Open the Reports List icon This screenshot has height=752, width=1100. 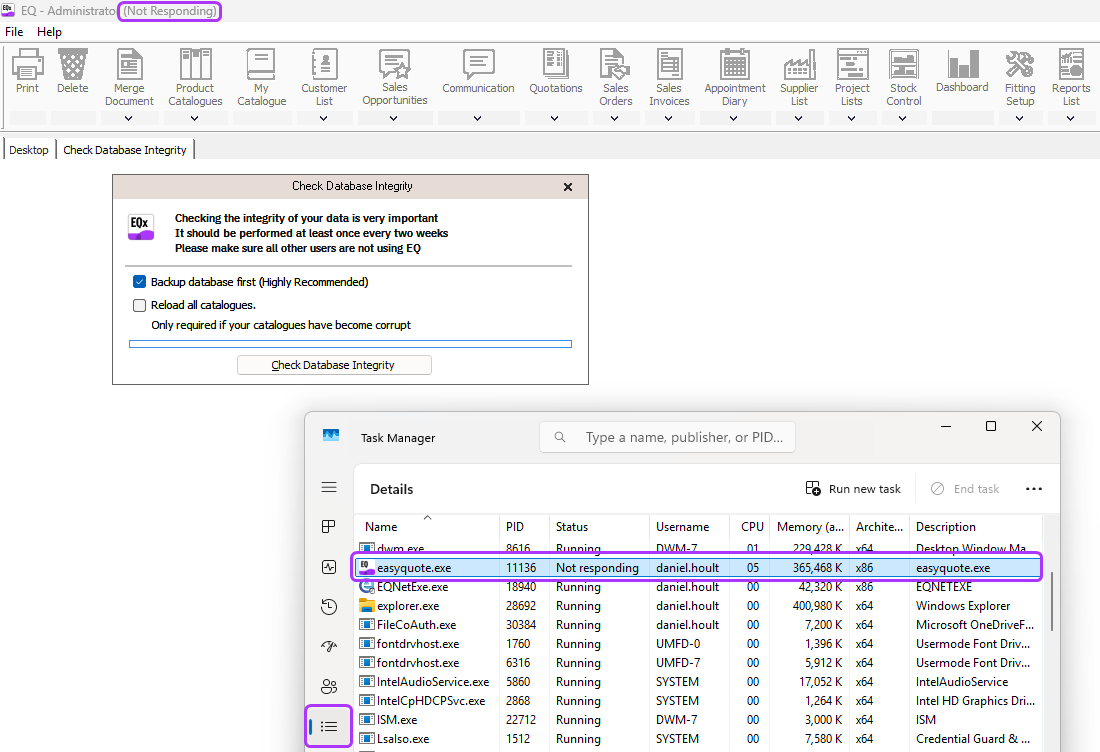[1071, 64]
